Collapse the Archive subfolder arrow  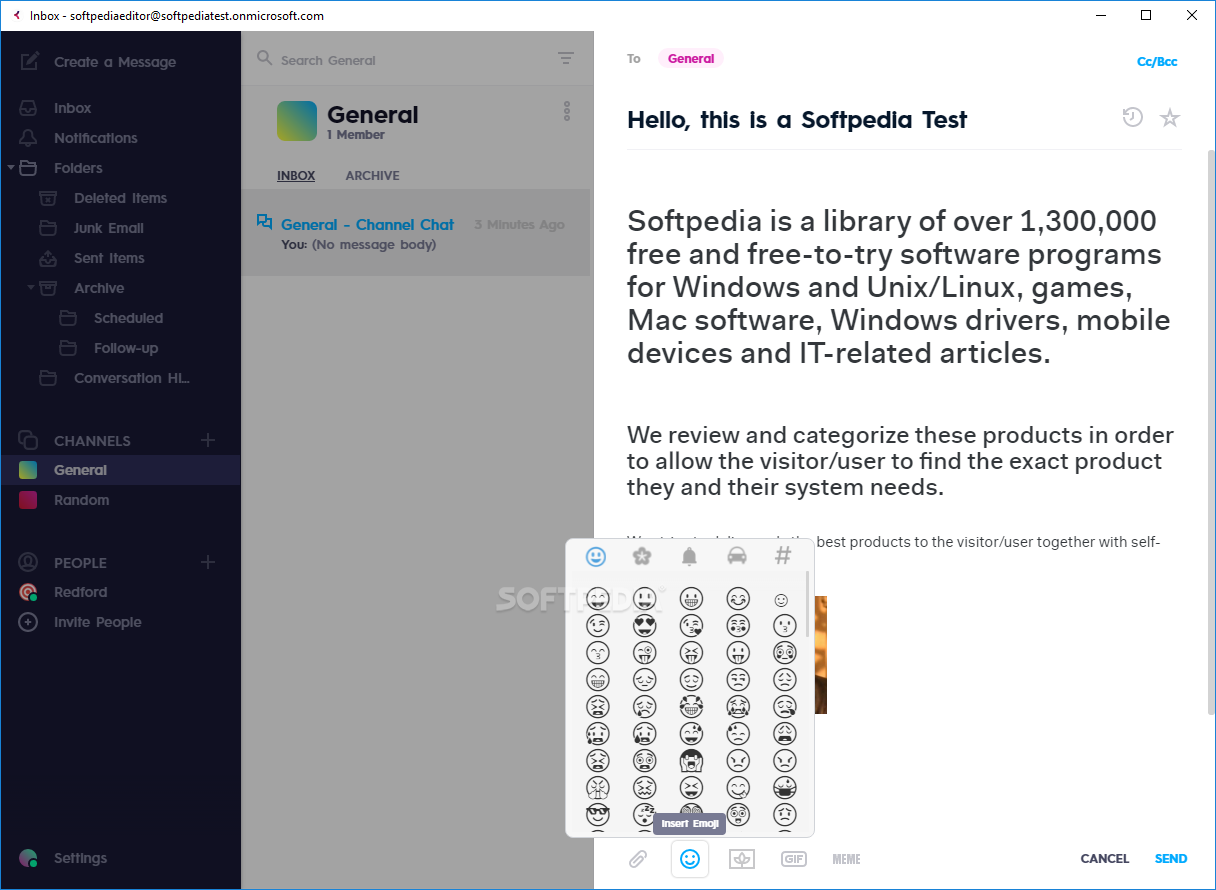coord(31,288)
